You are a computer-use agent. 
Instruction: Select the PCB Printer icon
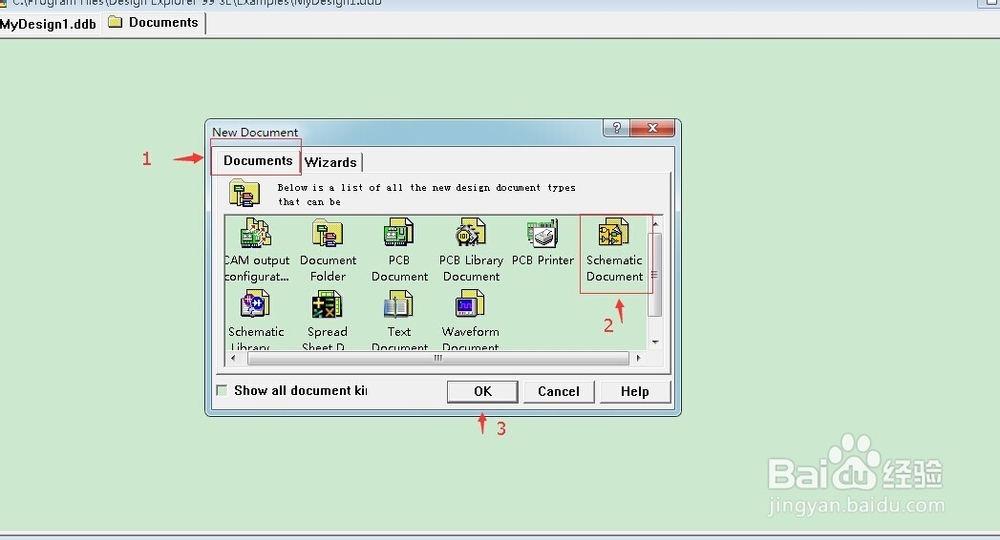543,233
